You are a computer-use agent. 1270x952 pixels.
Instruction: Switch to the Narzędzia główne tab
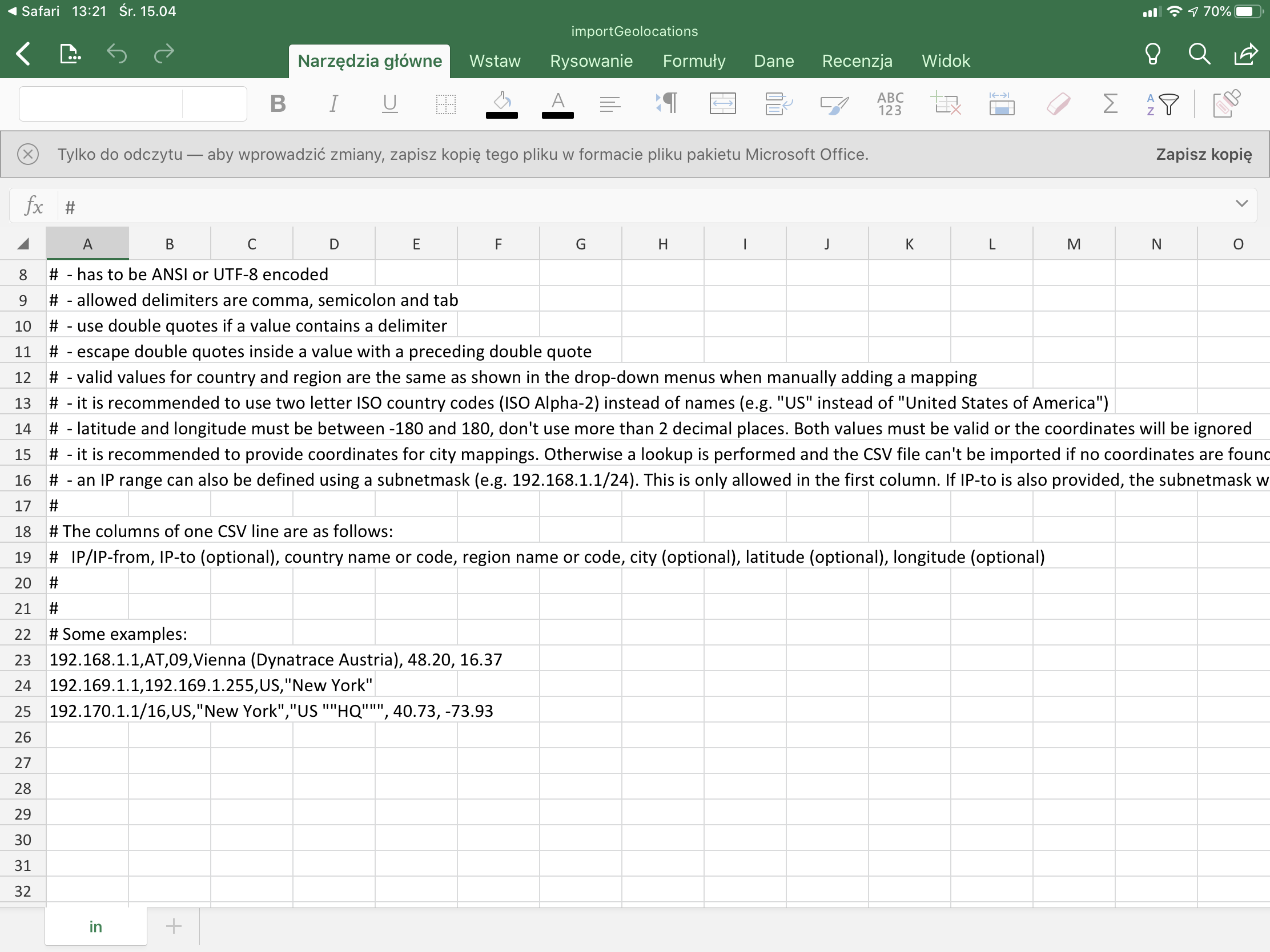[369, 61]
